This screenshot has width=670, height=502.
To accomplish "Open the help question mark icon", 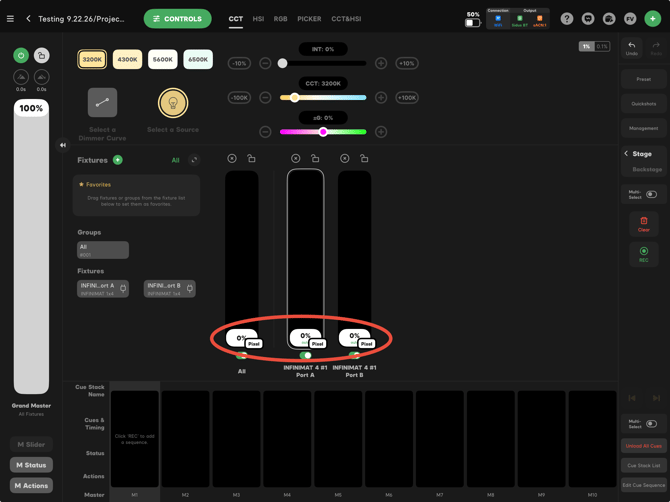I will point(567,19).
